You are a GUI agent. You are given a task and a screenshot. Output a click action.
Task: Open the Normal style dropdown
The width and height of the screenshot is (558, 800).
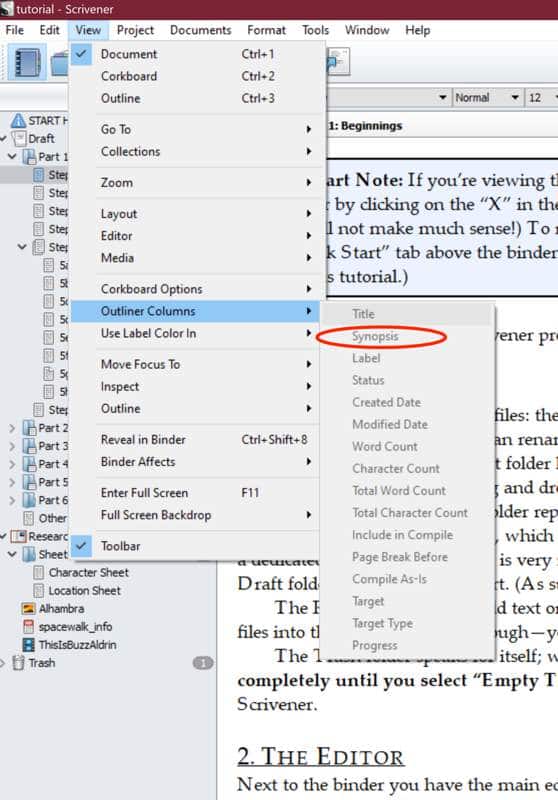coord(487,97)
